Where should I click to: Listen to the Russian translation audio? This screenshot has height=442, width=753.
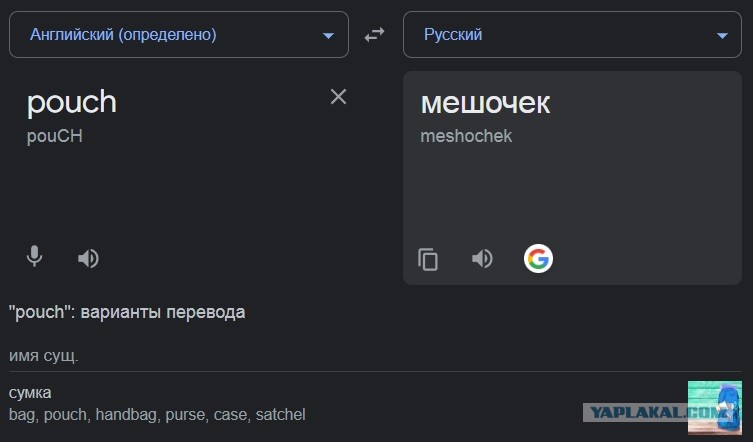(482, 258)
